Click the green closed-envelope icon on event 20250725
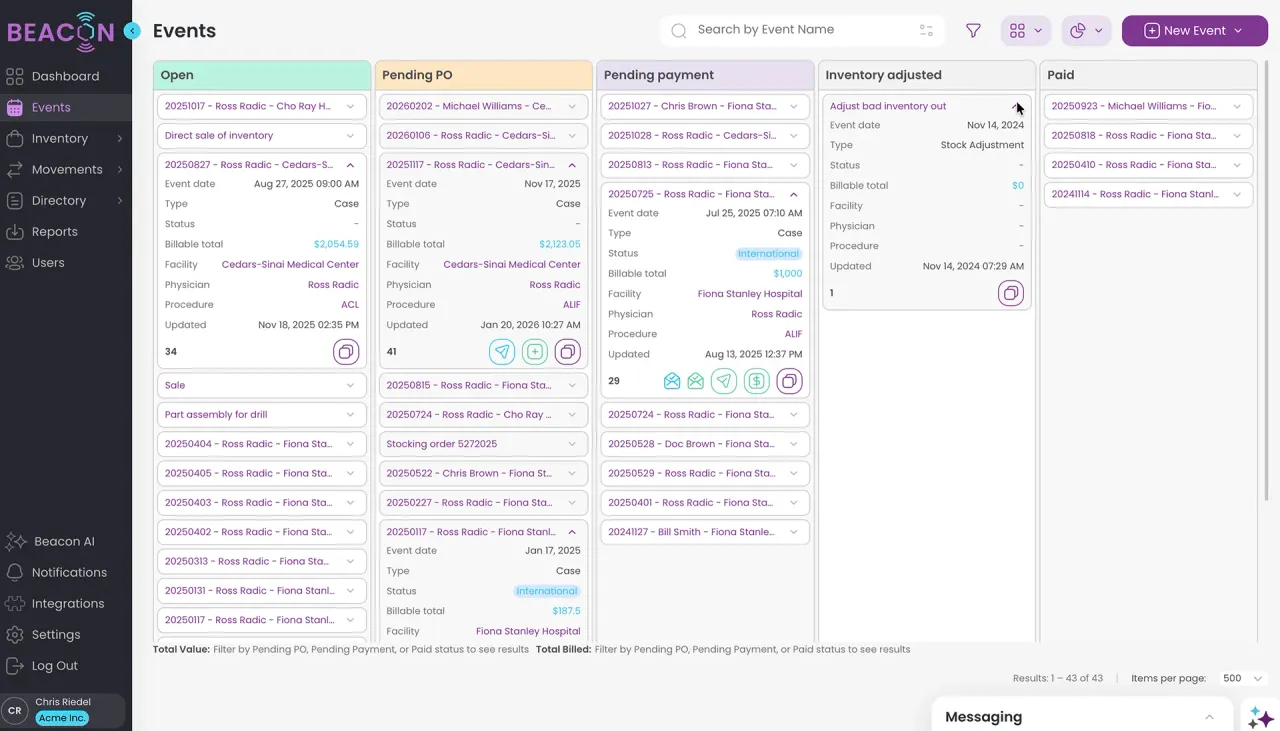The image size is (1280, 731). 695,381
